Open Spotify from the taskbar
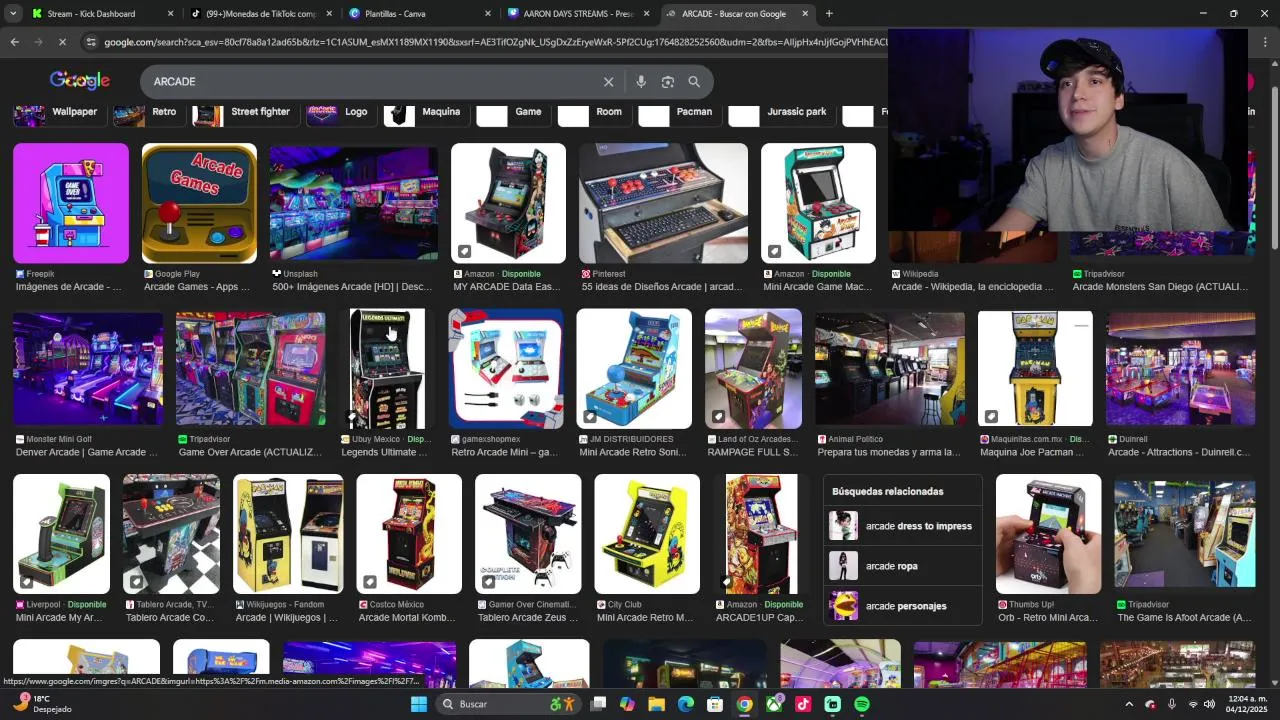The image size is (1280, 720). (x=862, y=704)
